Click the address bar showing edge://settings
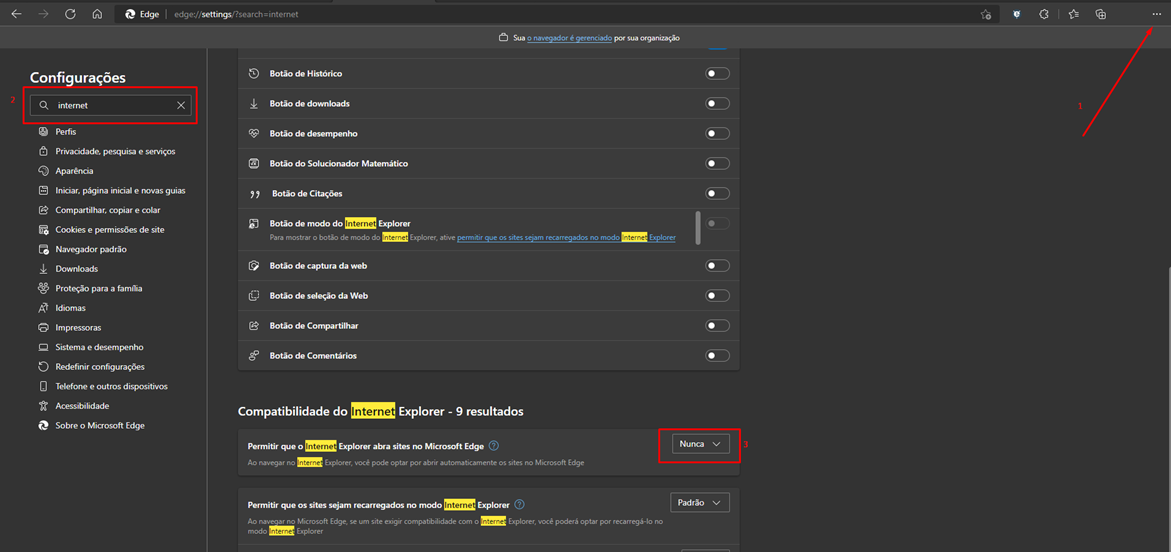 pos(555,14)
